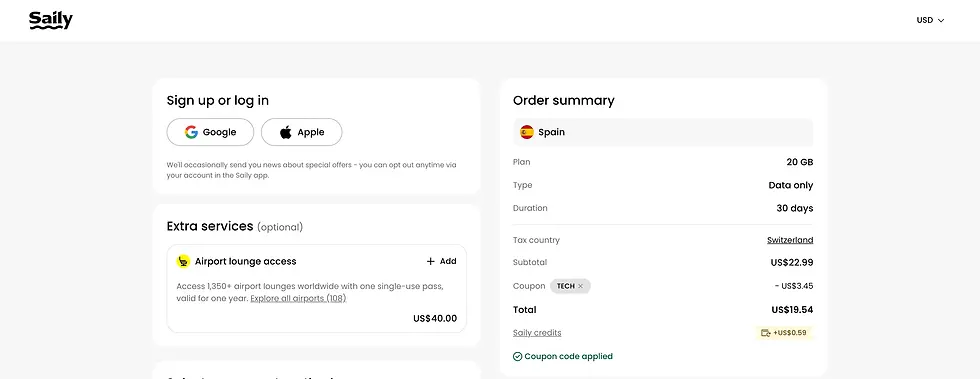Remove the TECH coupon
Viewport: 980px width, 379px height.
580,286
